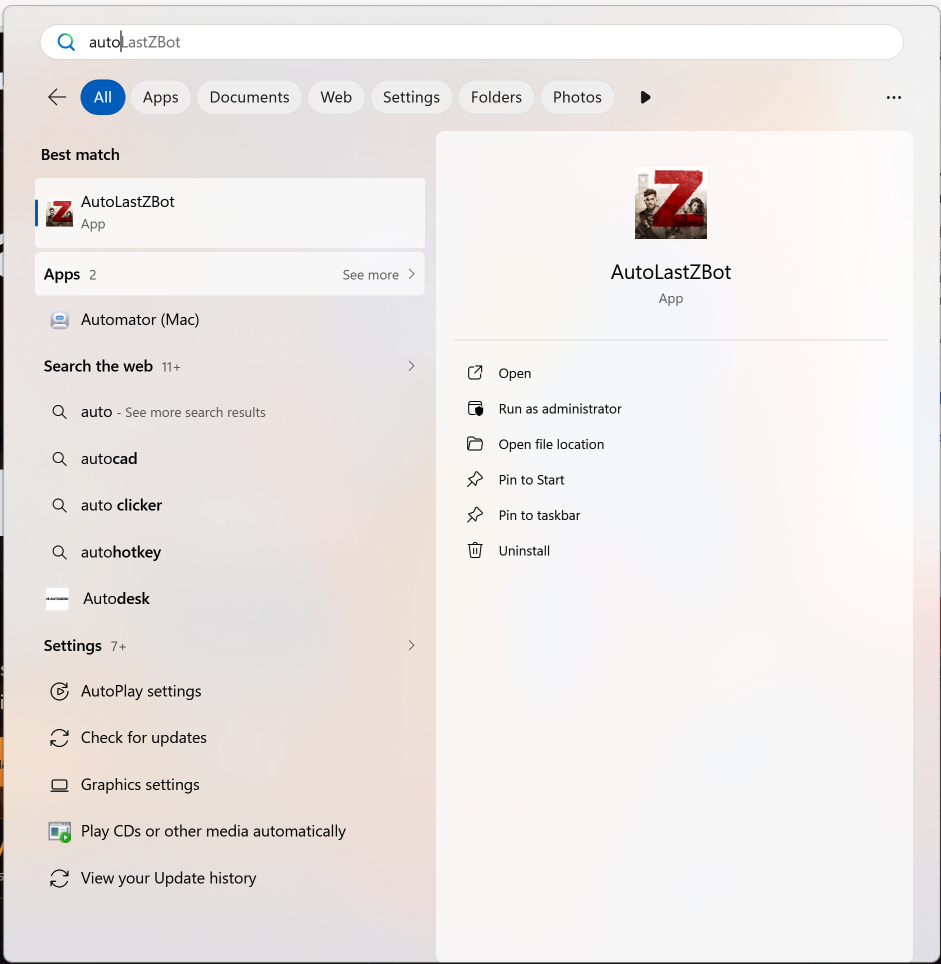Select Pin to Start

point(531,480)
